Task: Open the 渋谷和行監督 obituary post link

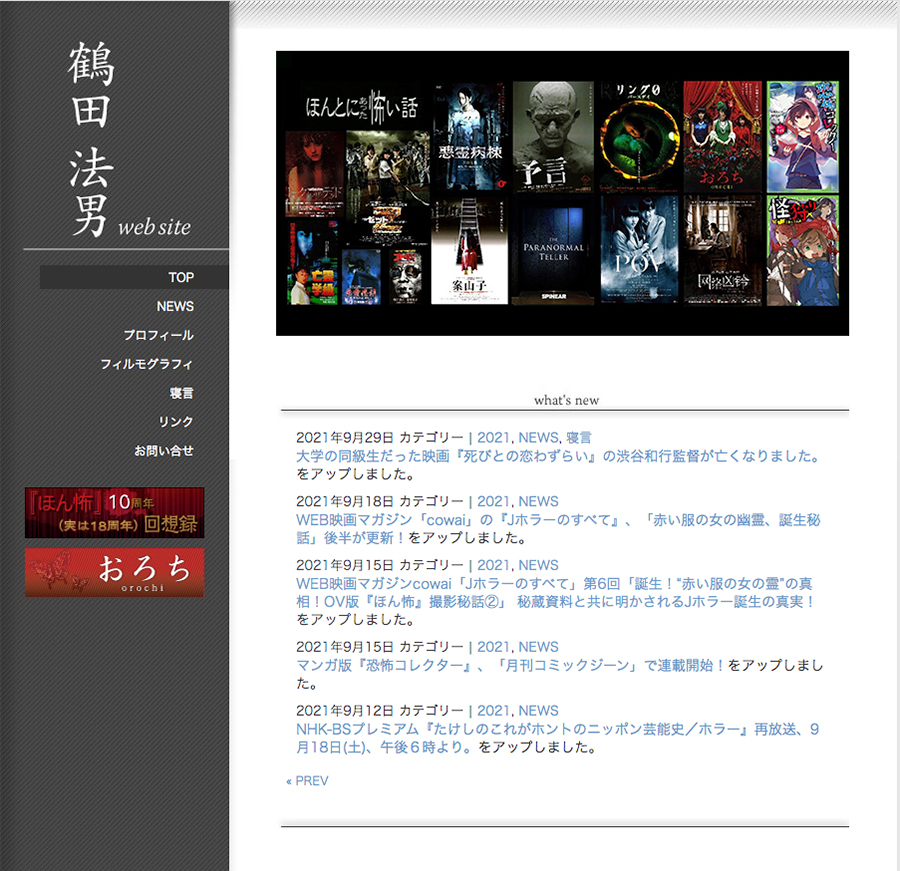Action: [558, 456]
